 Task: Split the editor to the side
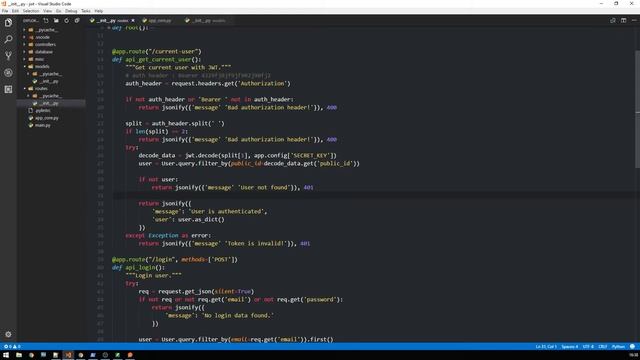coord(623,20)
